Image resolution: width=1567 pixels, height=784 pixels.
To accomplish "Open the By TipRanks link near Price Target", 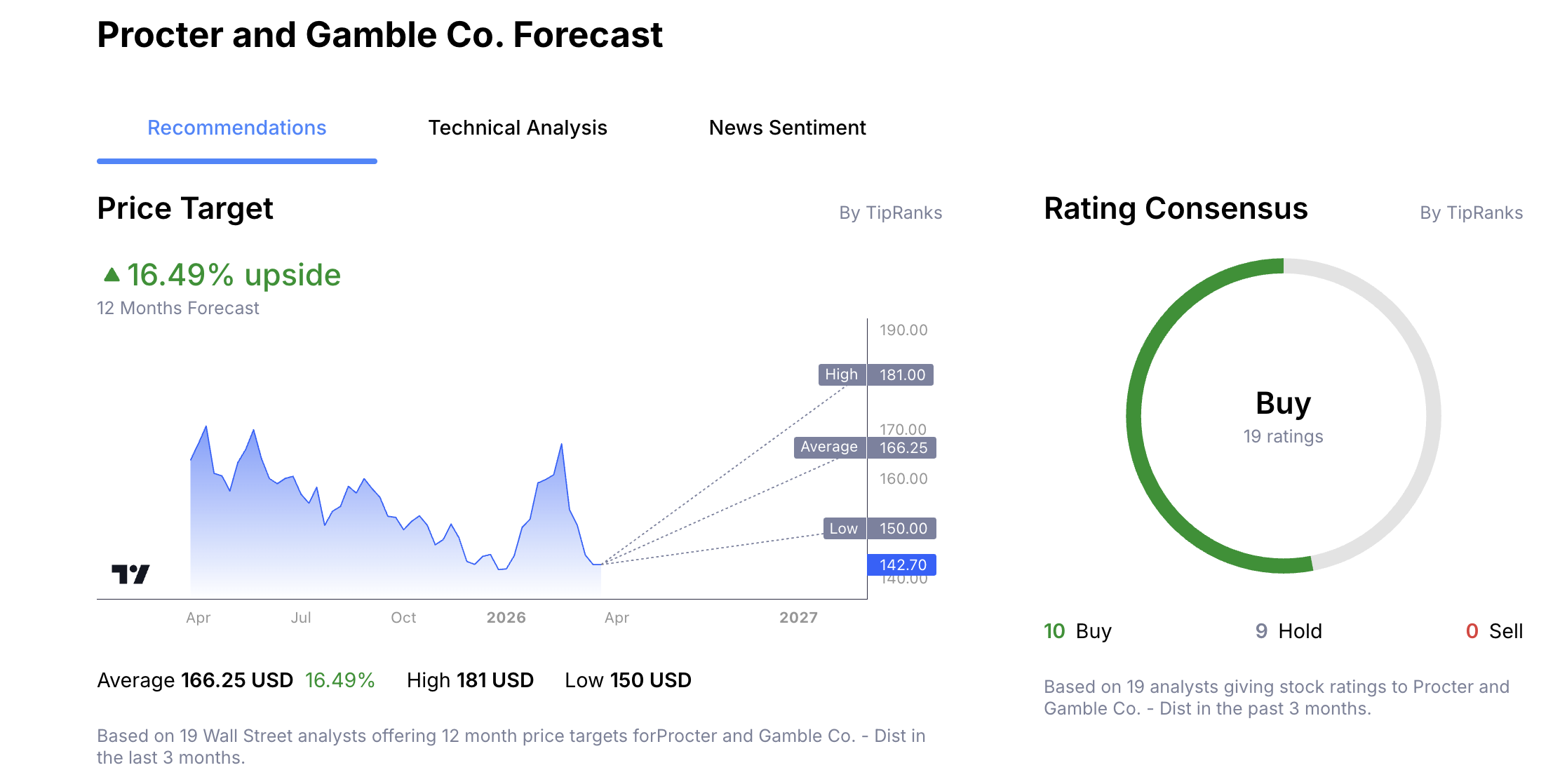I will (889, 212).
